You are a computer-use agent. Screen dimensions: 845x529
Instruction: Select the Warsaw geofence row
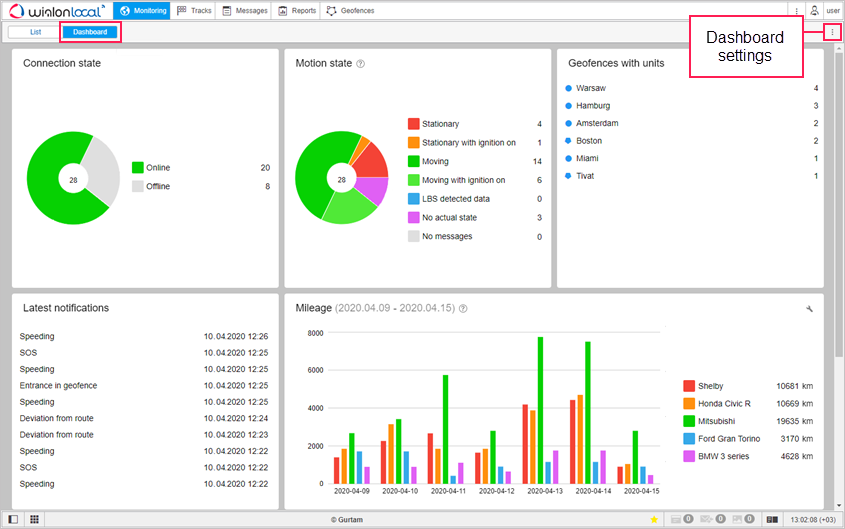[x=691, y=88]
